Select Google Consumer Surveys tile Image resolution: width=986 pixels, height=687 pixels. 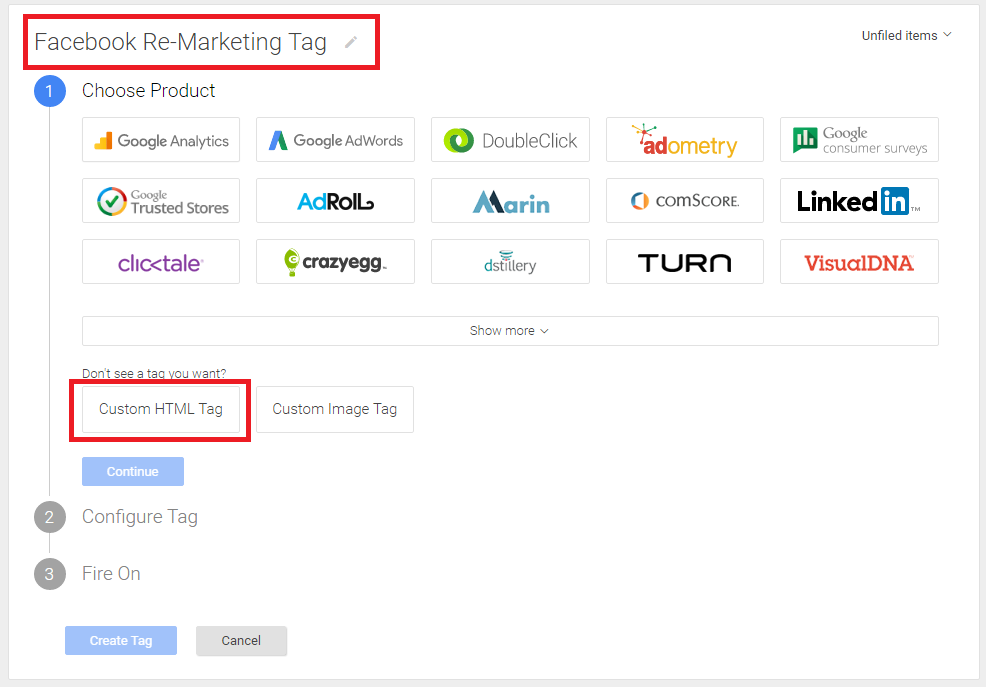click(859, 140)
